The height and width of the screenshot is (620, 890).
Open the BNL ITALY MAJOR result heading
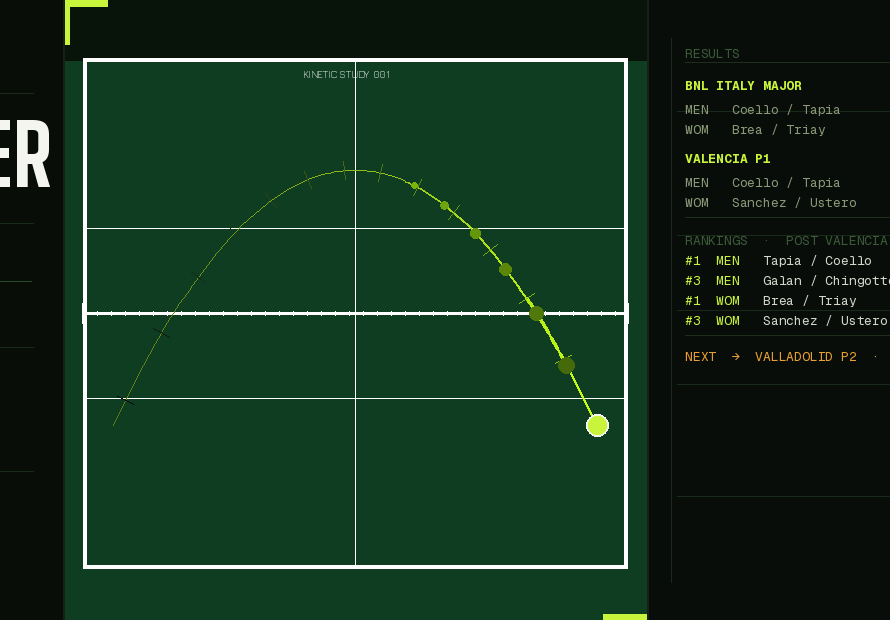coord(743,86)
